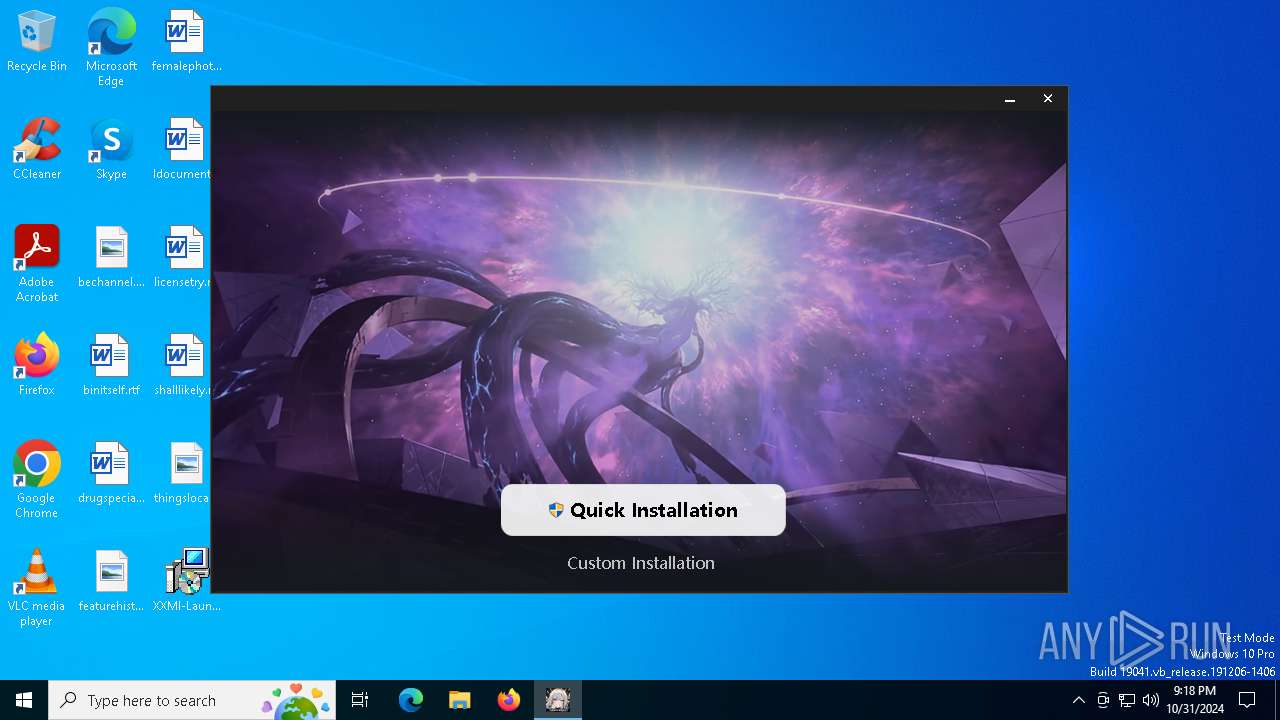Open Task View from taskbar

tap(360, 700)
